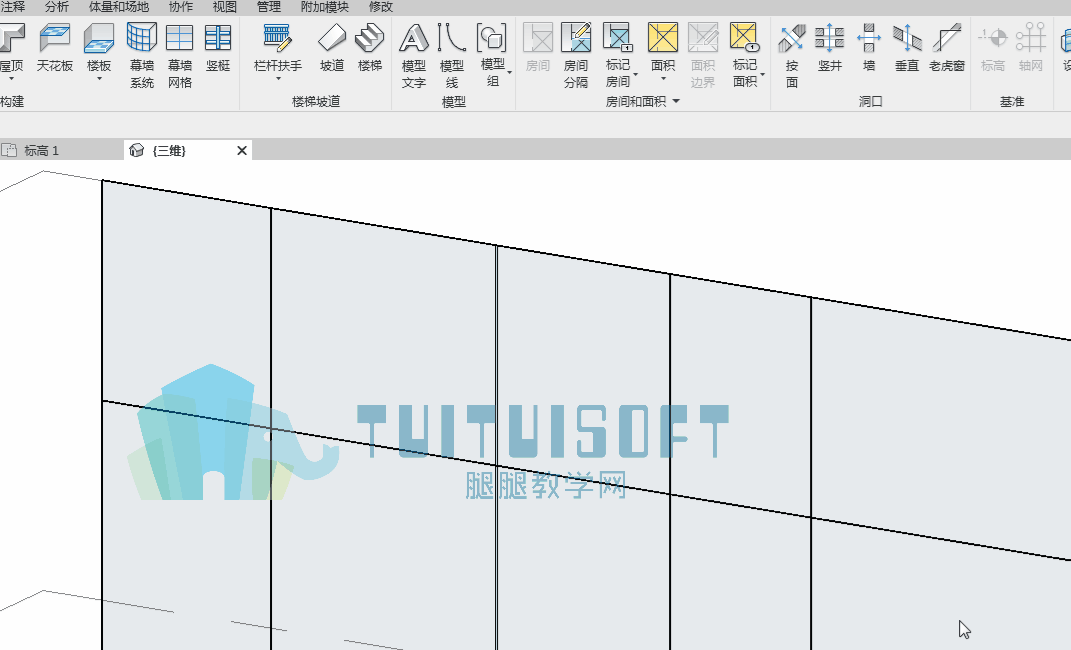Open the 协作 ribbon tab

pos(180,7)
